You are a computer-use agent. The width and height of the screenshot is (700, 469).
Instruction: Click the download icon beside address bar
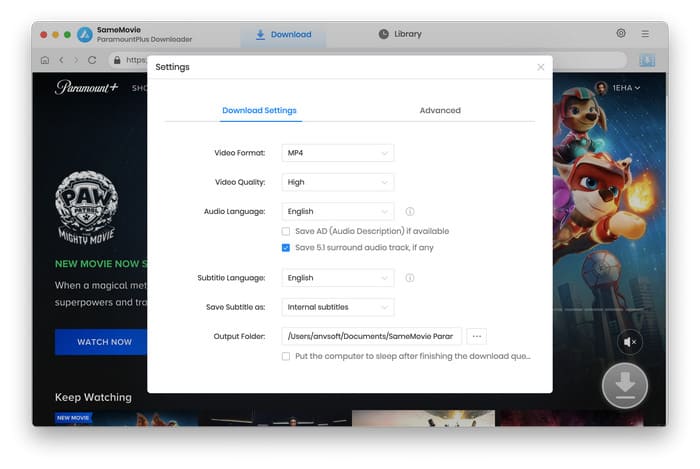point(647,60)
